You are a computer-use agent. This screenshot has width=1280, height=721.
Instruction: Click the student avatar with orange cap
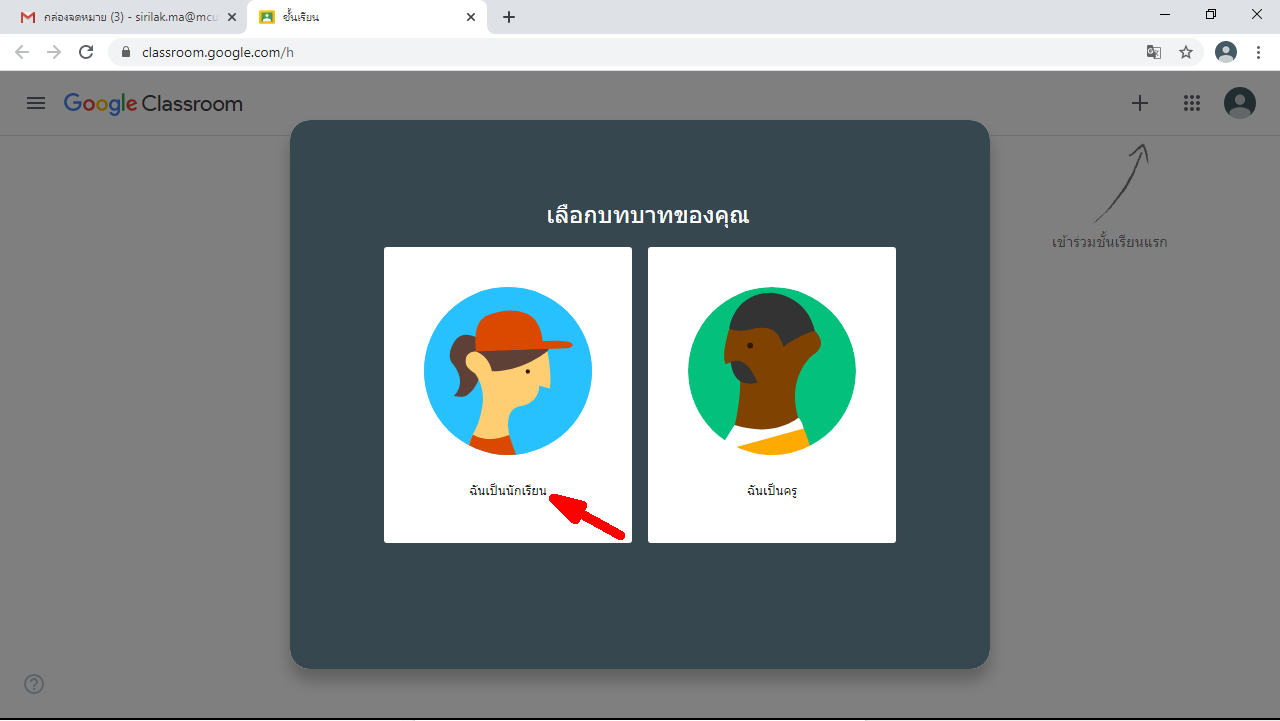508,371
